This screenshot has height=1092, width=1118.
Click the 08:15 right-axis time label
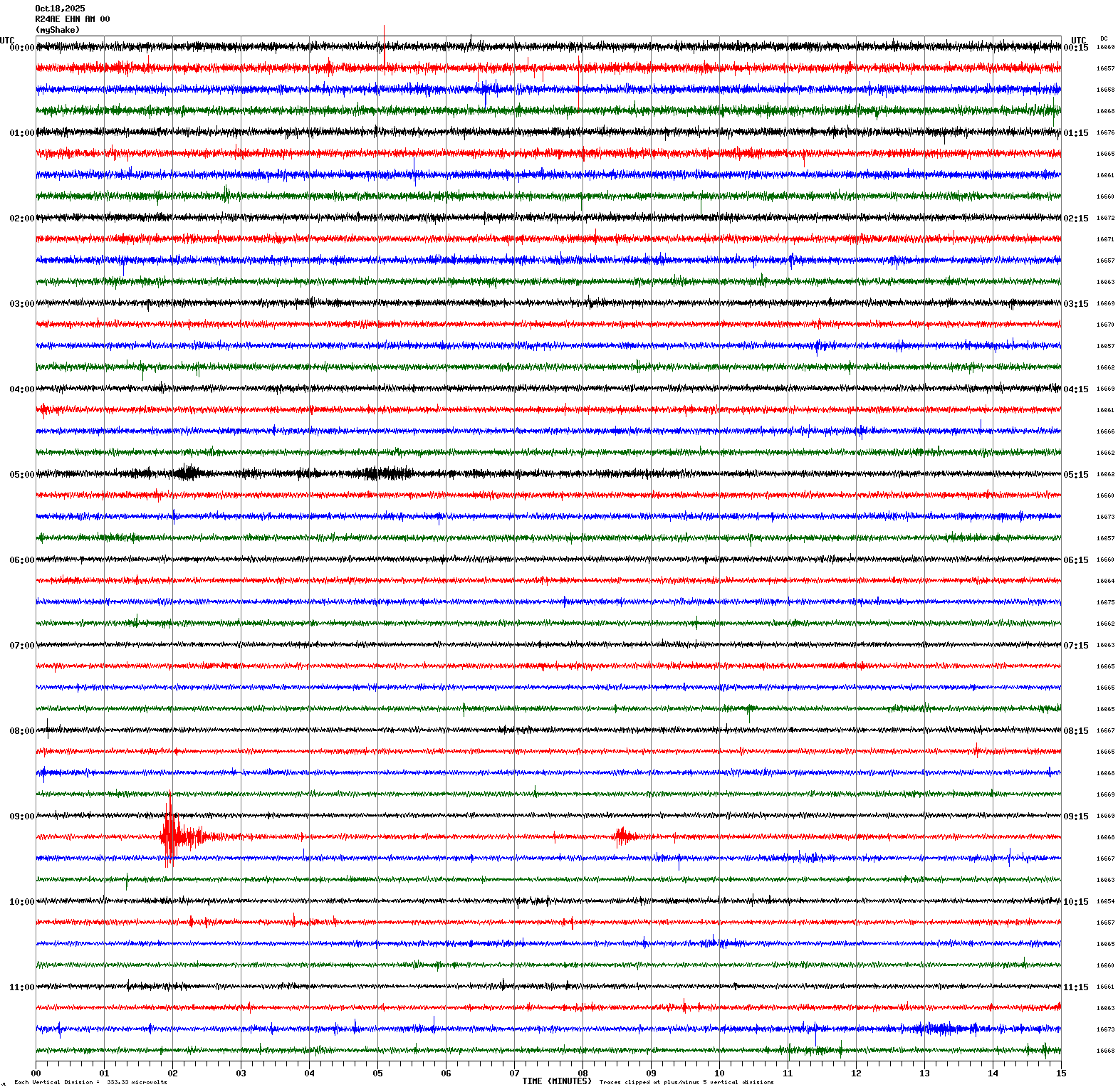tap(1076, 731)
